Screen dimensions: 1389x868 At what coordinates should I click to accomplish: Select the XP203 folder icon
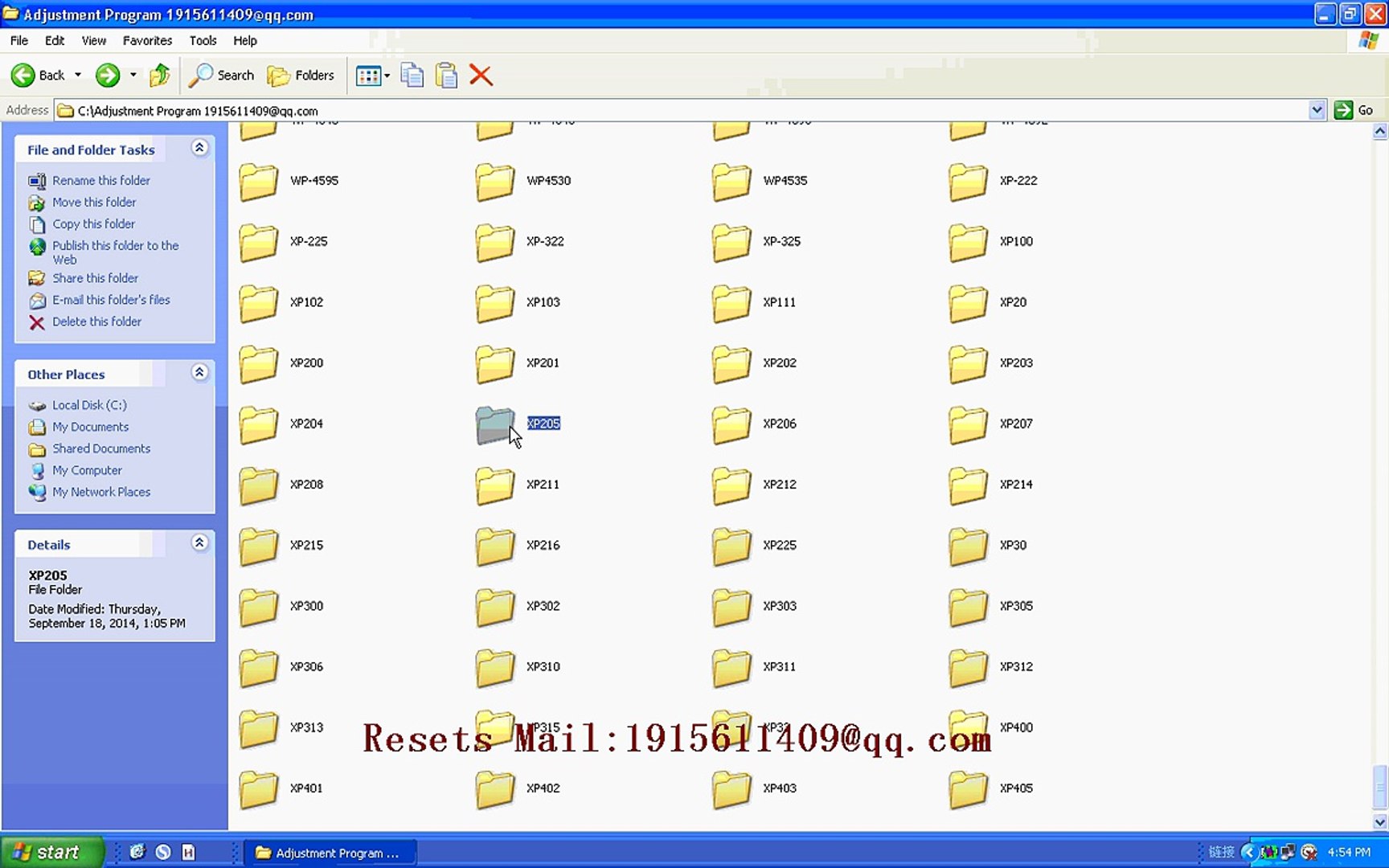pyautogui.click(x=968, y=364)
